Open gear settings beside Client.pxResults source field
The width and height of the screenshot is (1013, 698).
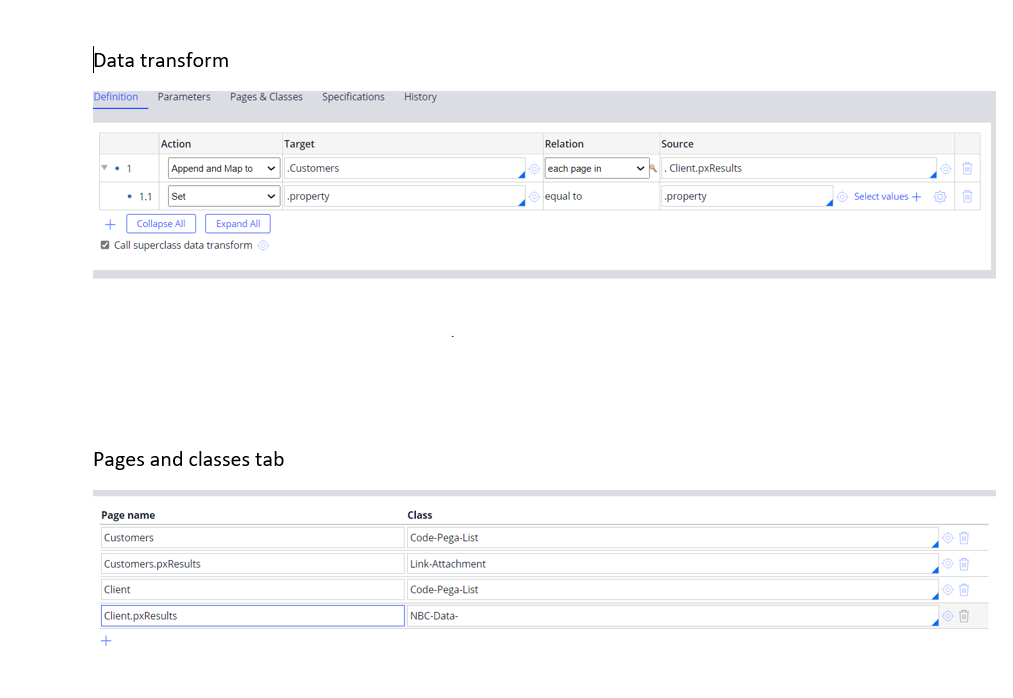coord(946,168)
